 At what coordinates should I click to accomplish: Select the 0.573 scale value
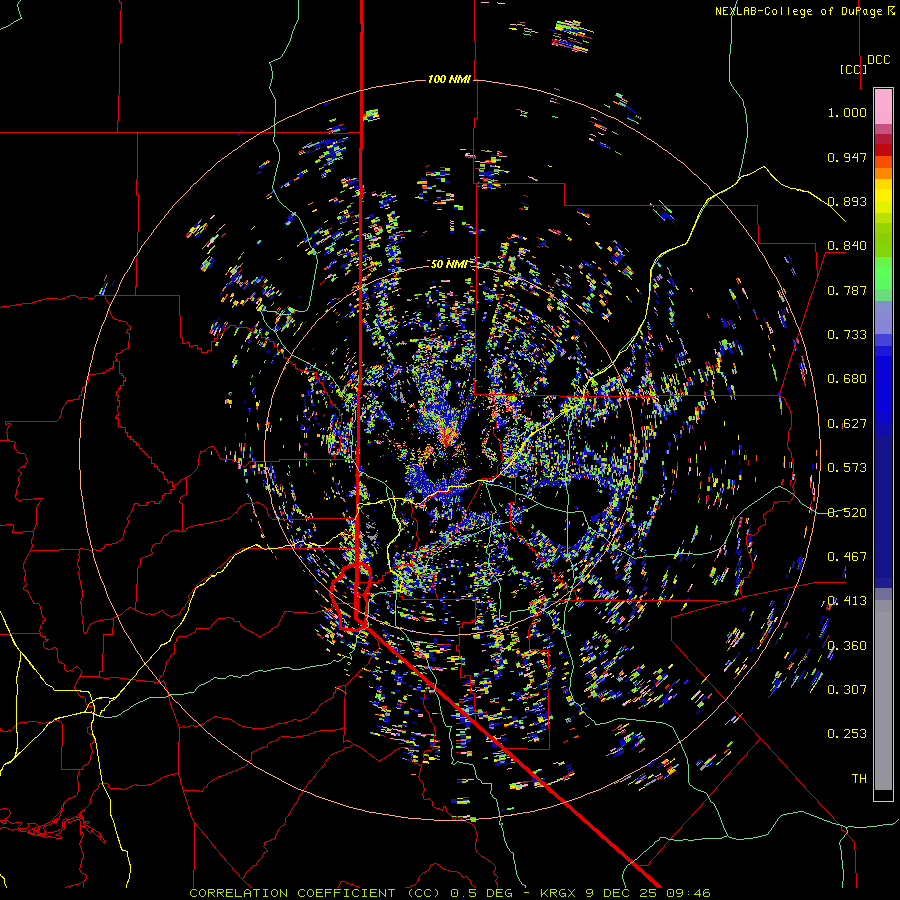point(847,468)
